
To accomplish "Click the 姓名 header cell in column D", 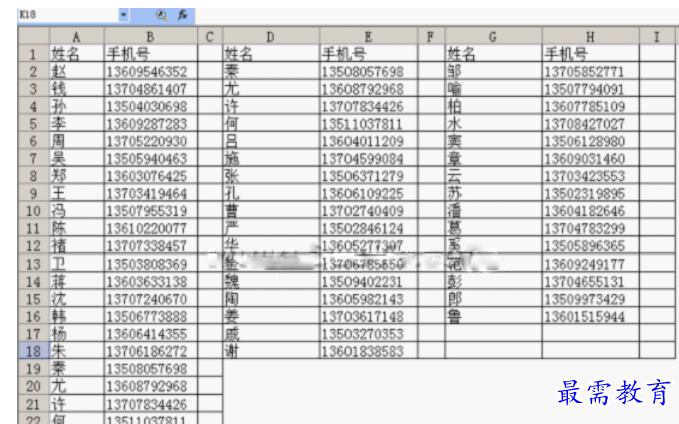I will tap(271, 54).
